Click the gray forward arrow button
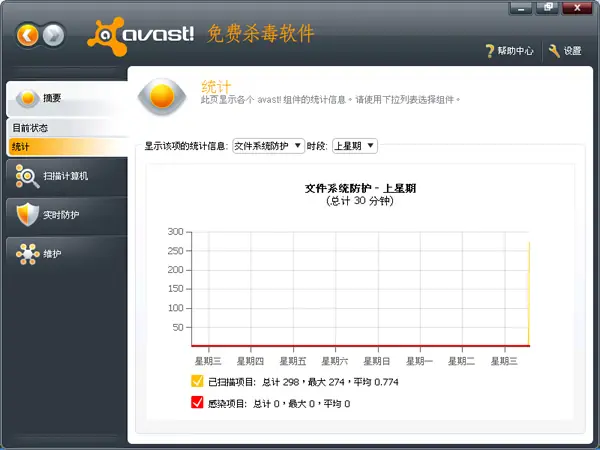 click(x=53, y=36)
